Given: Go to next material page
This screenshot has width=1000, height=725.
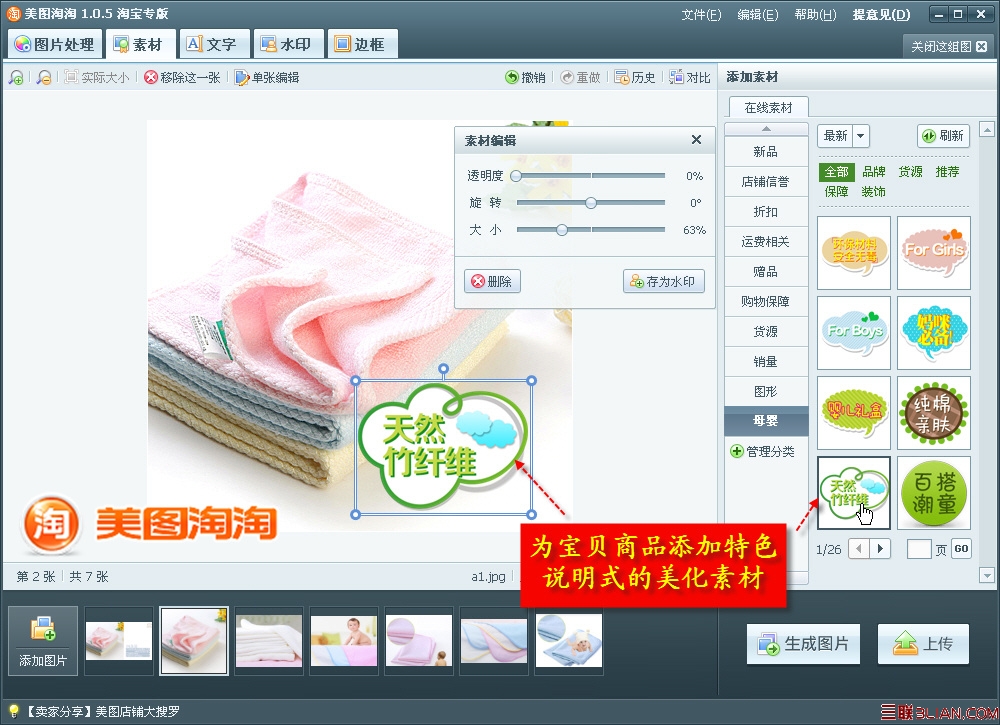Looking at the screenshot, I should tap(880, 548).
